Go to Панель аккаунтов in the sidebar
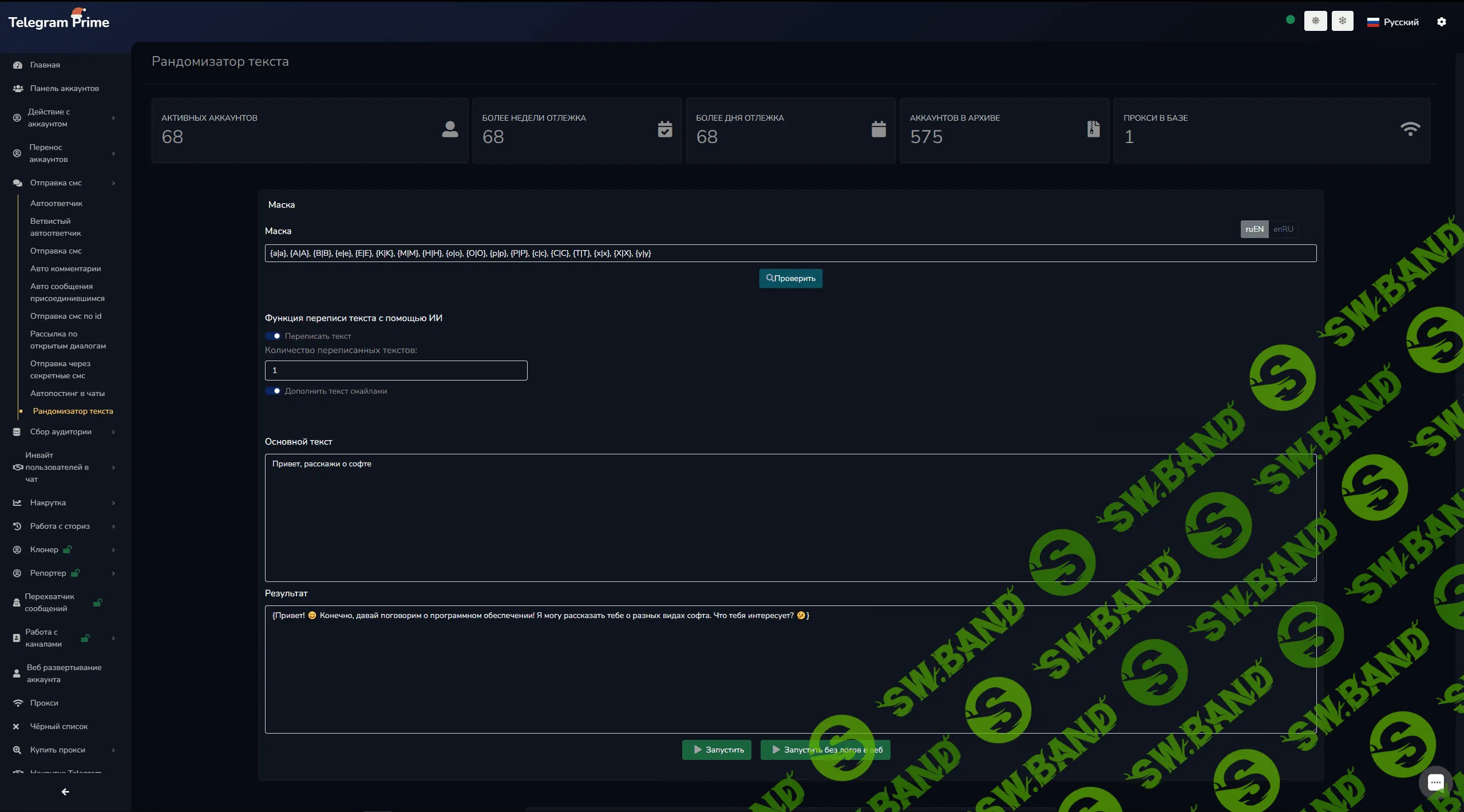1464x812 pixels. [x=64, y=88]
